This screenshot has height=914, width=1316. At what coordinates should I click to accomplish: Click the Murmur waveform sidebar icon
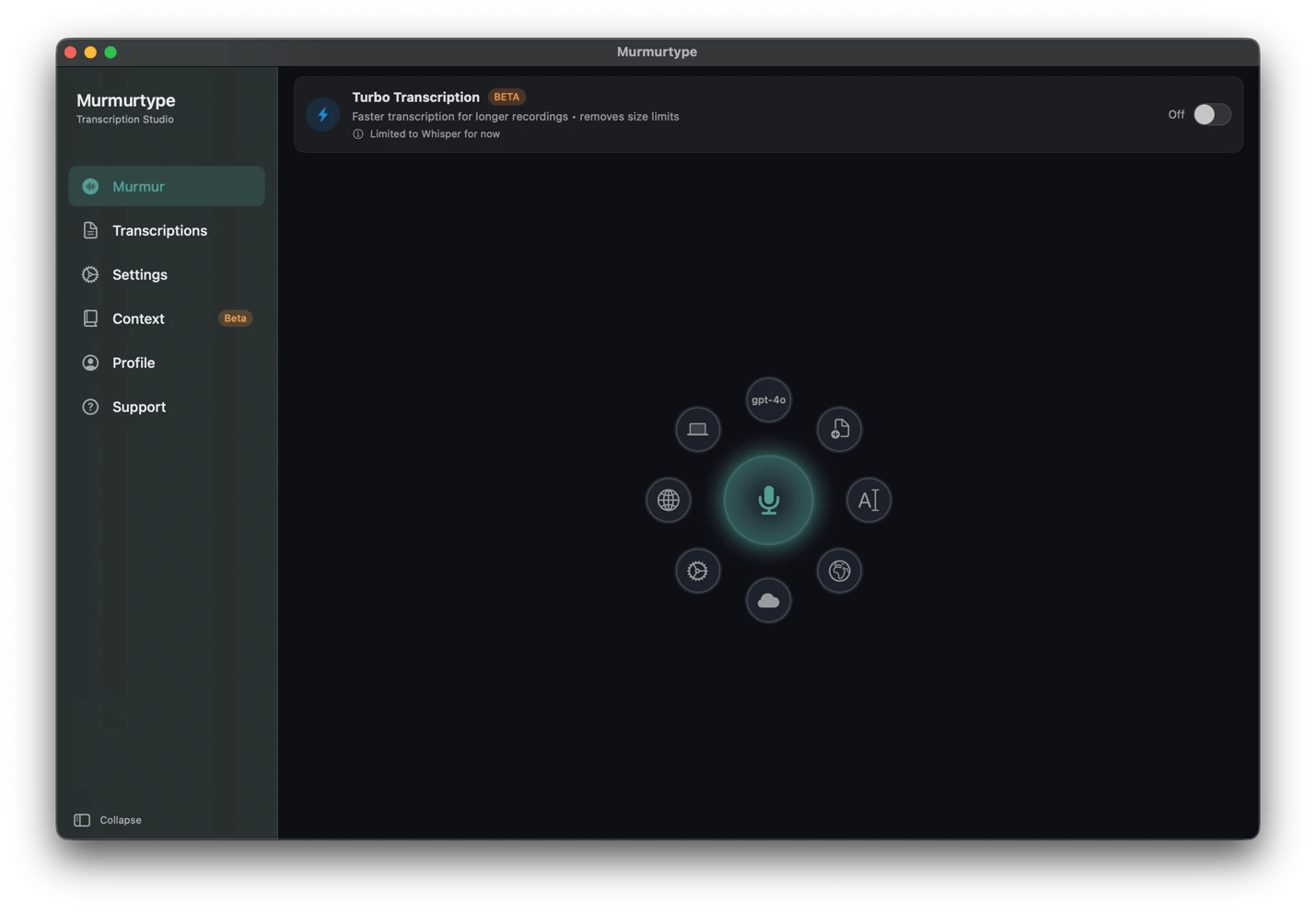(x=90, y=186)
